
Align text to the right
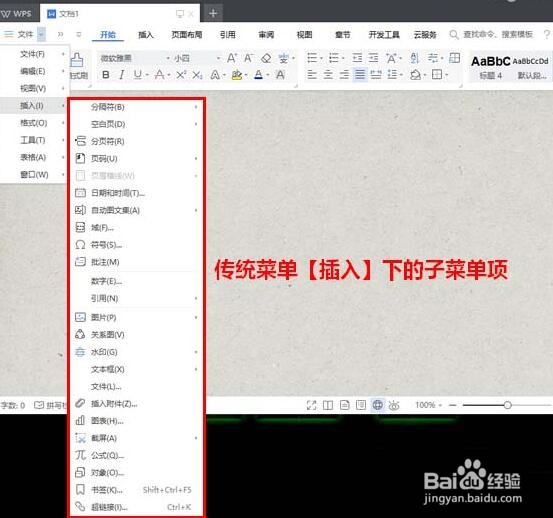[344, 75]
